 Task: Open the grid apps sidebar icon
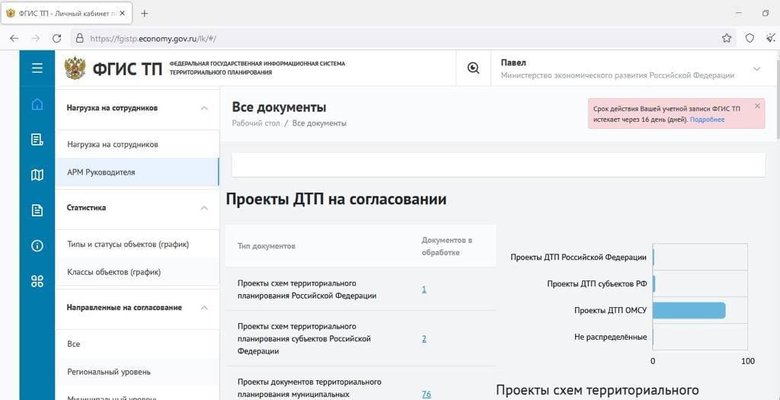37,281
